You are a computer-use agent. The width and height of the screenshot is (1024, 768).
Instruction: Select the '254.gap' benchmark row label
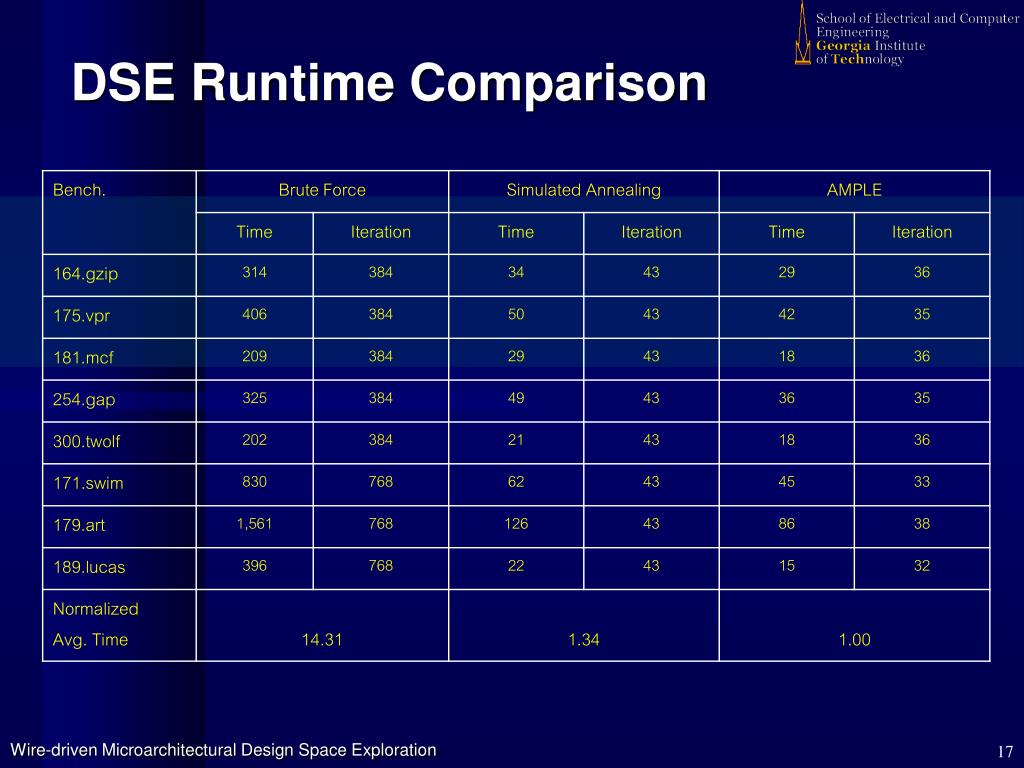(x=84, y=399)
